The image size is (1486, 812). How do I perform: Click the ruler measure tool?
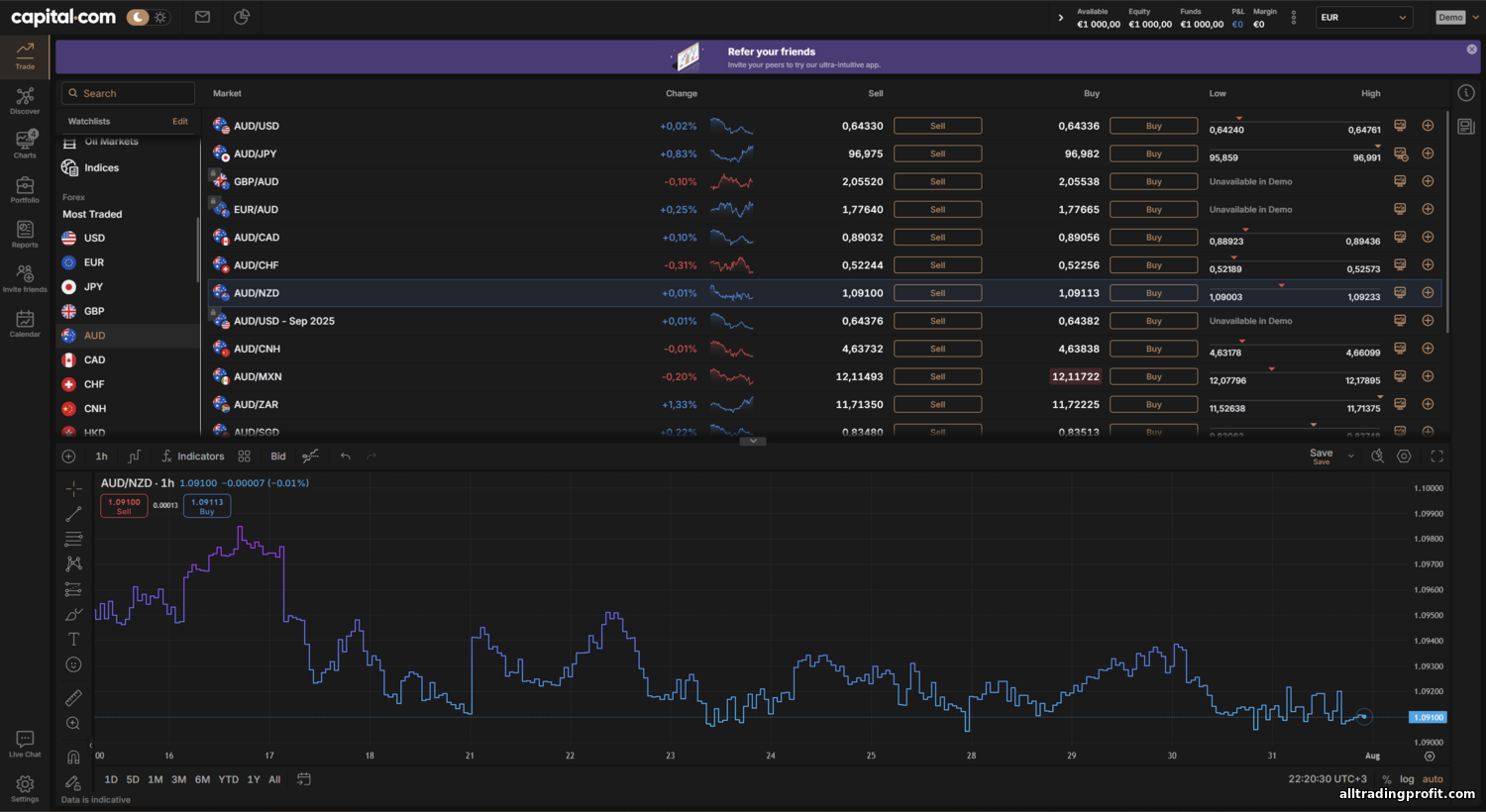pos(73,698)
